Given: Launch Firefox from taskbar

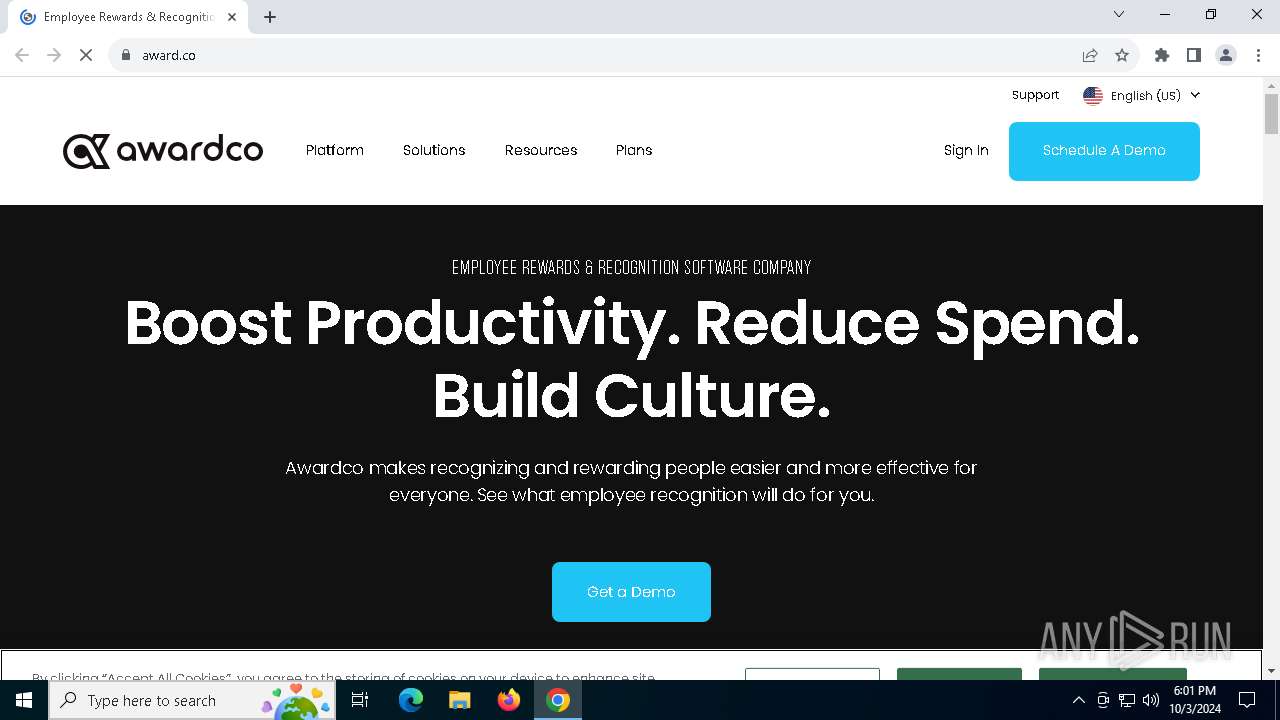Looking at the screenshot, I should point(509,700).
